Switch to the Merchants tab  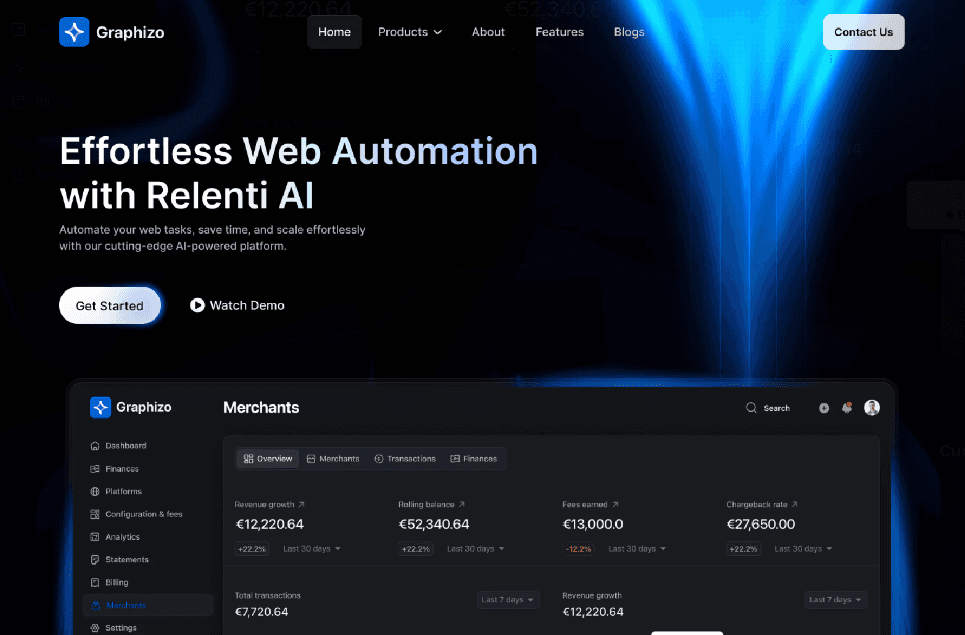pos(333,459)
